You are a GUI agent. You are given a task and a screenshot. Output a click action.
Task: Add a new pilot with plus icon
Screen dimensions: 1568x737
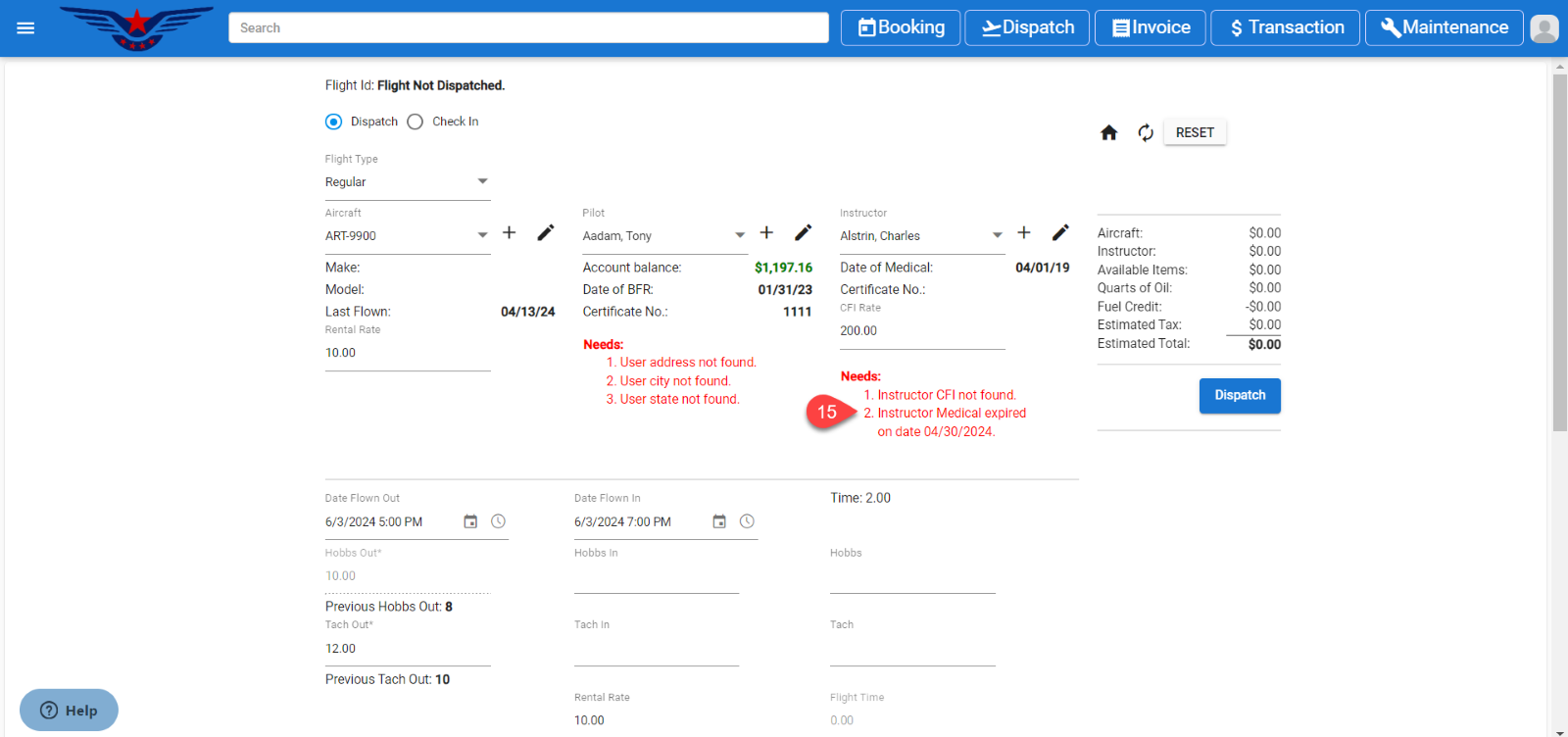click(766, 232)
